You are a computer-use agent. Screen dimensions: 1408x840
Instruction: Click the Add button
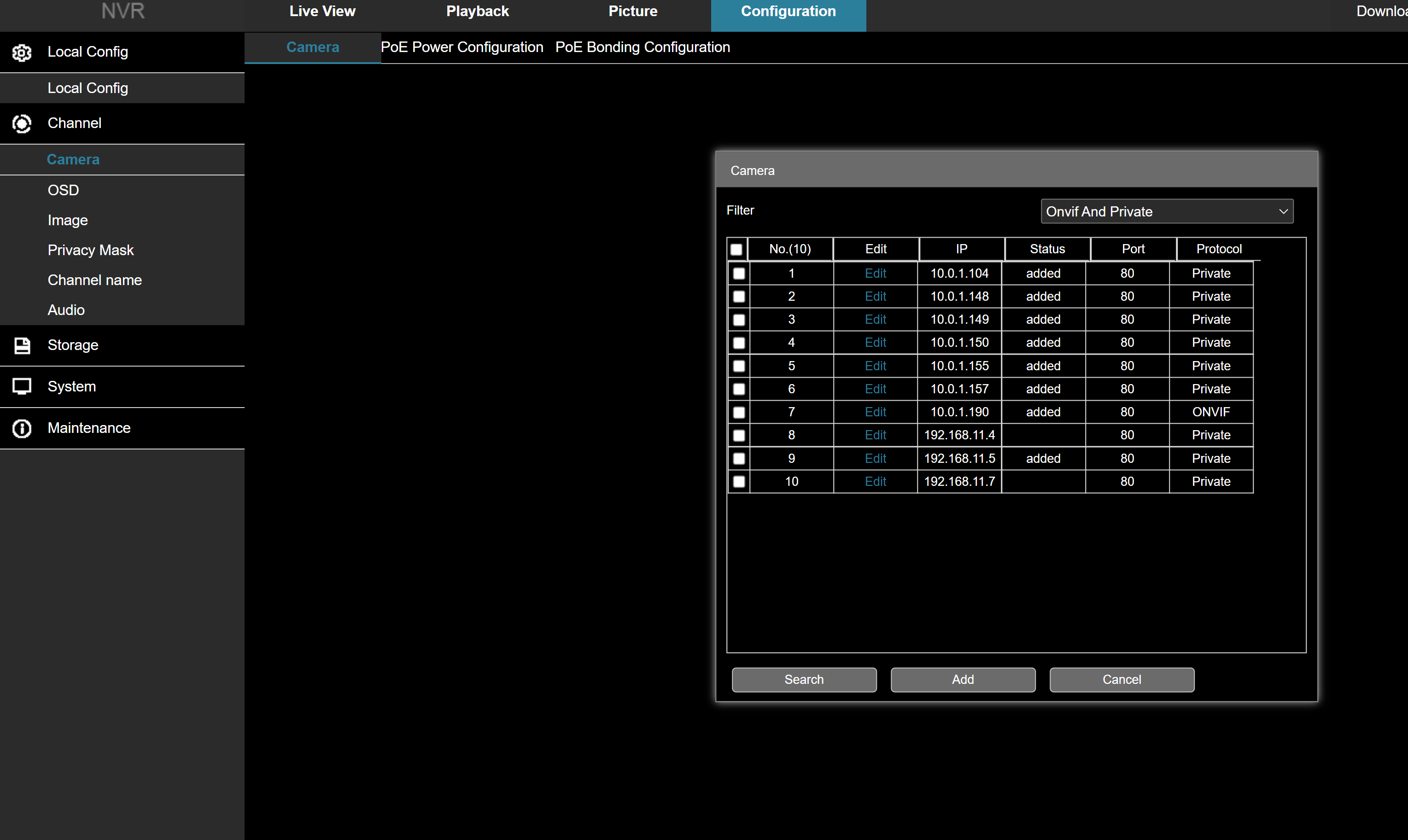(963, 680)
